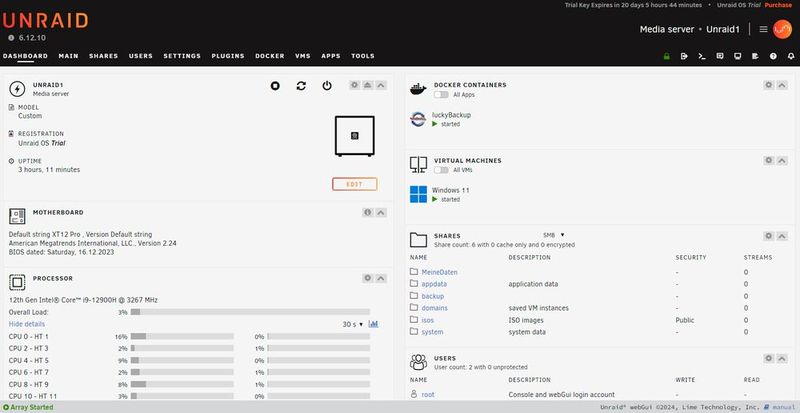Click the Info monitor icon in top toolbar
Viewport: 800px width, 413px height.
click(738, 56)
